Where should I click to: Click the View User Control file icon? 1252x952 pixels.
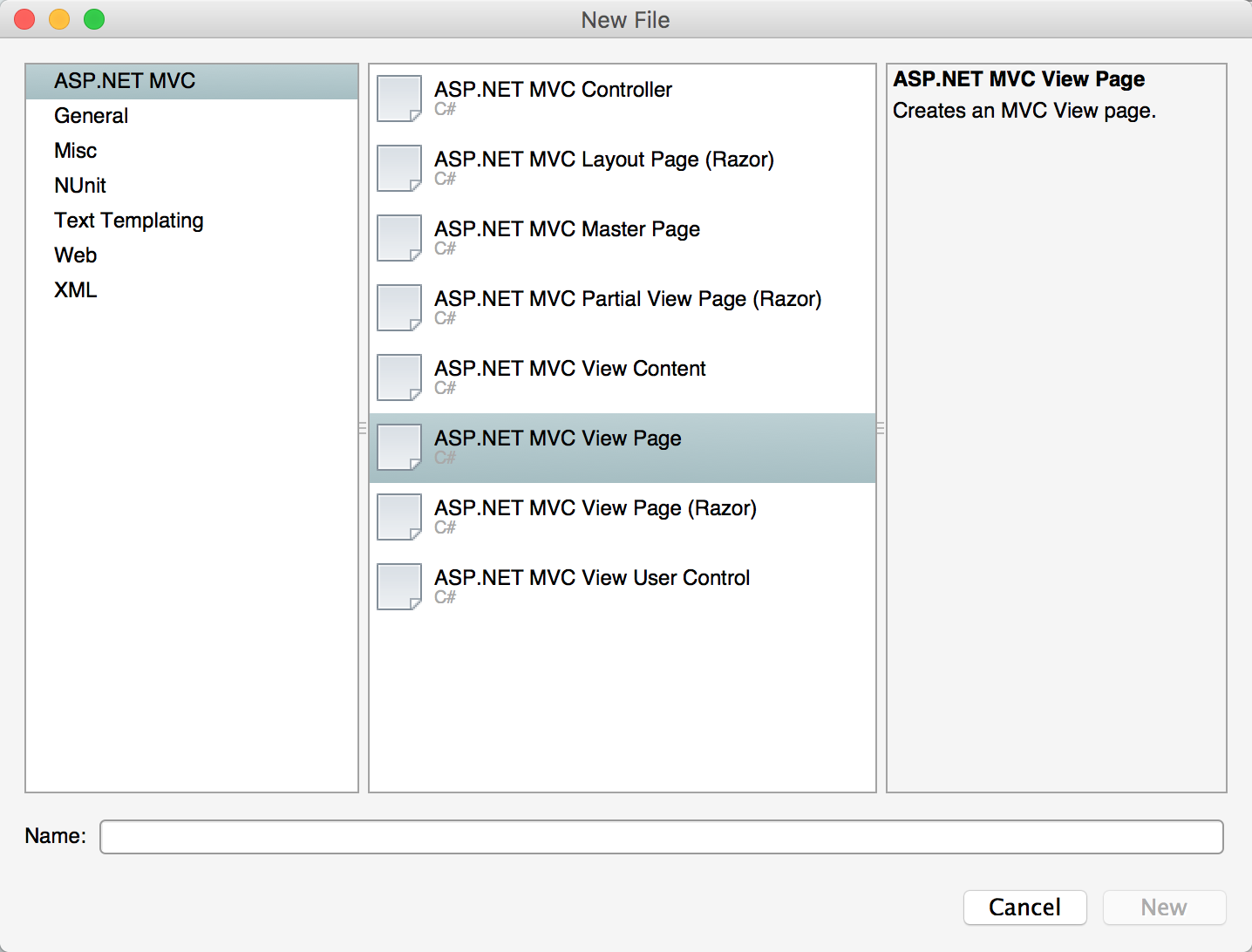coord(399,587)
